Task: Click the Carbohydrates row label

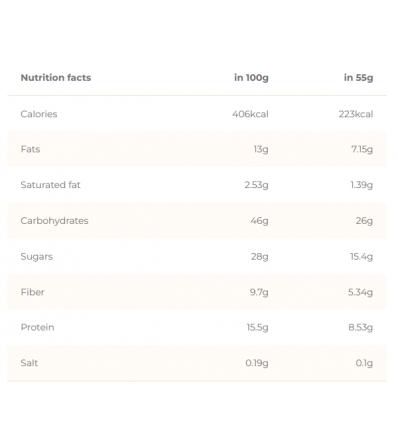Action: point(54,221)
